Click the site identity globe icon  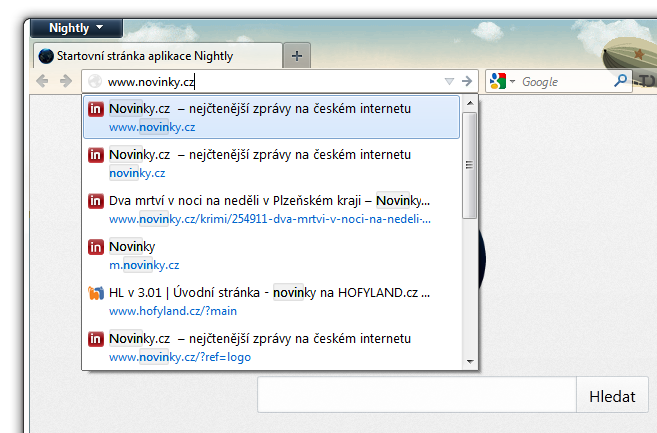[95, 81]
